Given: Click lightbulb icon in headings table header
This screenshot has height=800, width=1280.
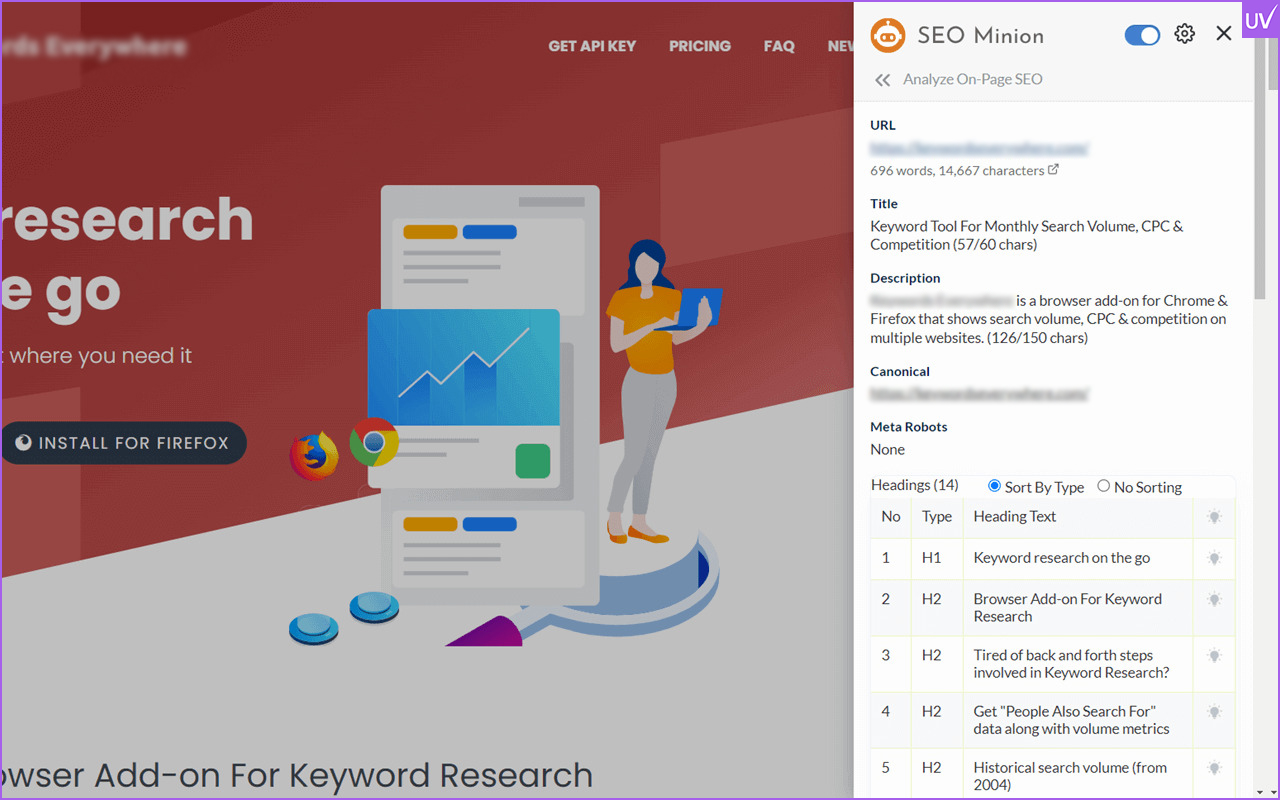Looking at the screenshot, I should point(1214,517).
